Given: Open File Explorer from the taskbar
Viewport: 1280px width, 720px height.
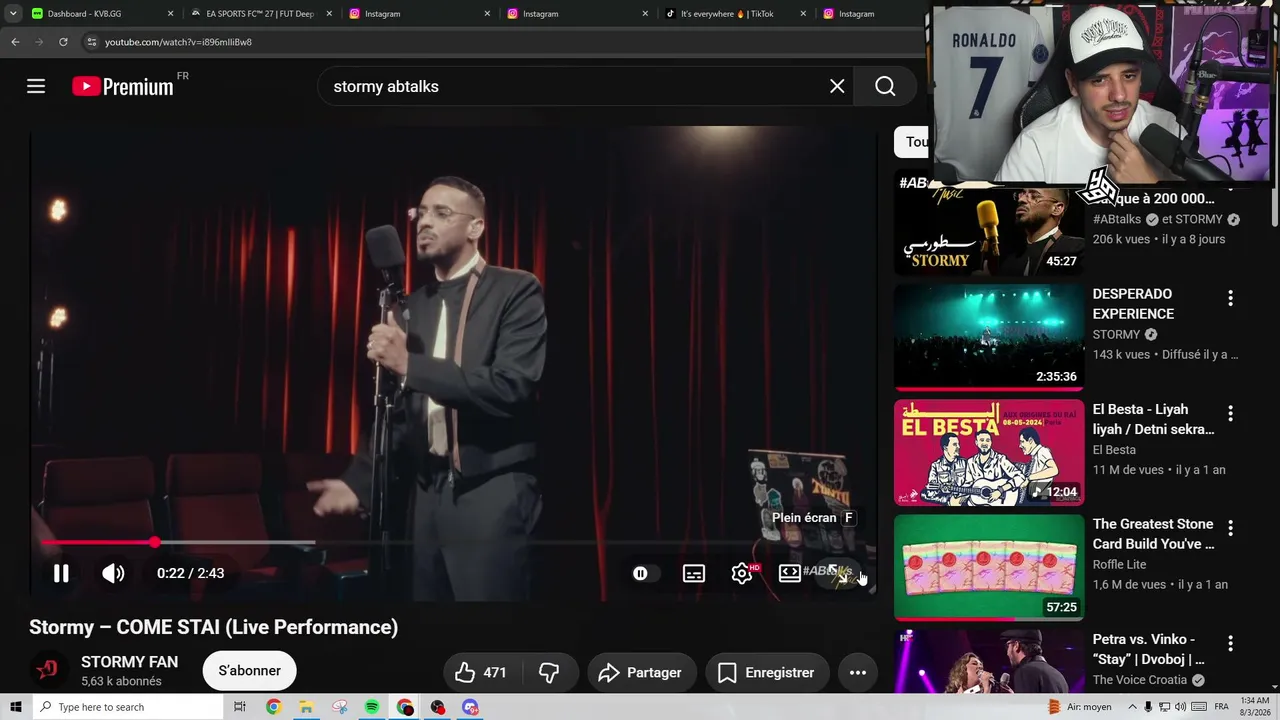Looking at the screenshot, I should point(306,707).
